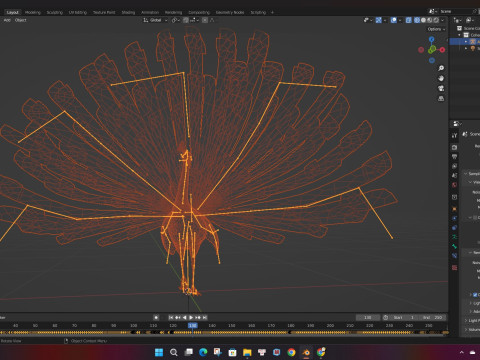The height and width of the screenshot is (360, 480).
Task: Jump to the timeline start frame
Action: click(x=171, y=317)
